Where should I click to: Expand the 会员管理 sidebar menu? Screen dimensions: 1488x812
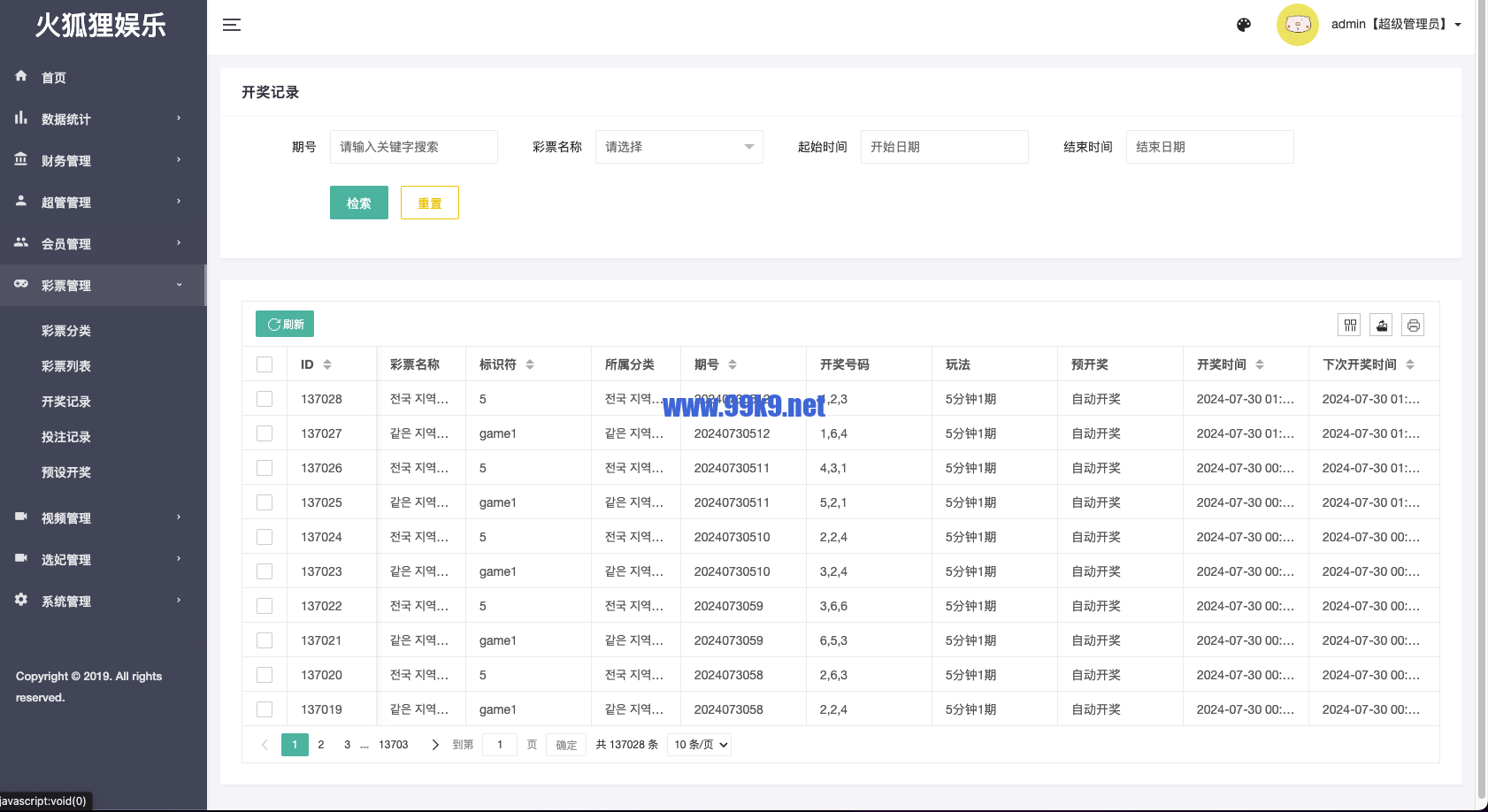pyautogui.click(x=104, y=243)
